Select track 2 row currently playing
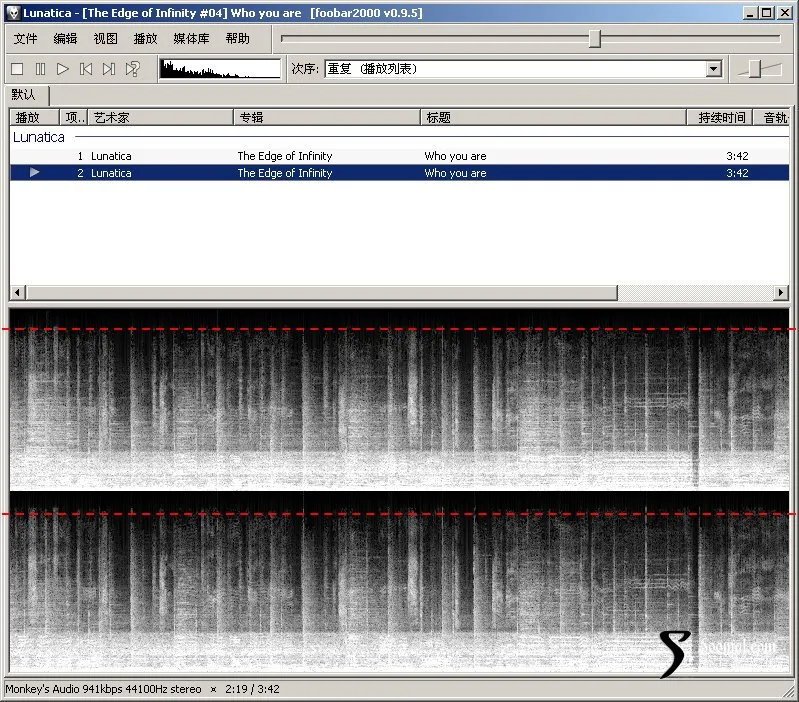The width and height of the screenshot is (799, 702). [x=400, y=173]
